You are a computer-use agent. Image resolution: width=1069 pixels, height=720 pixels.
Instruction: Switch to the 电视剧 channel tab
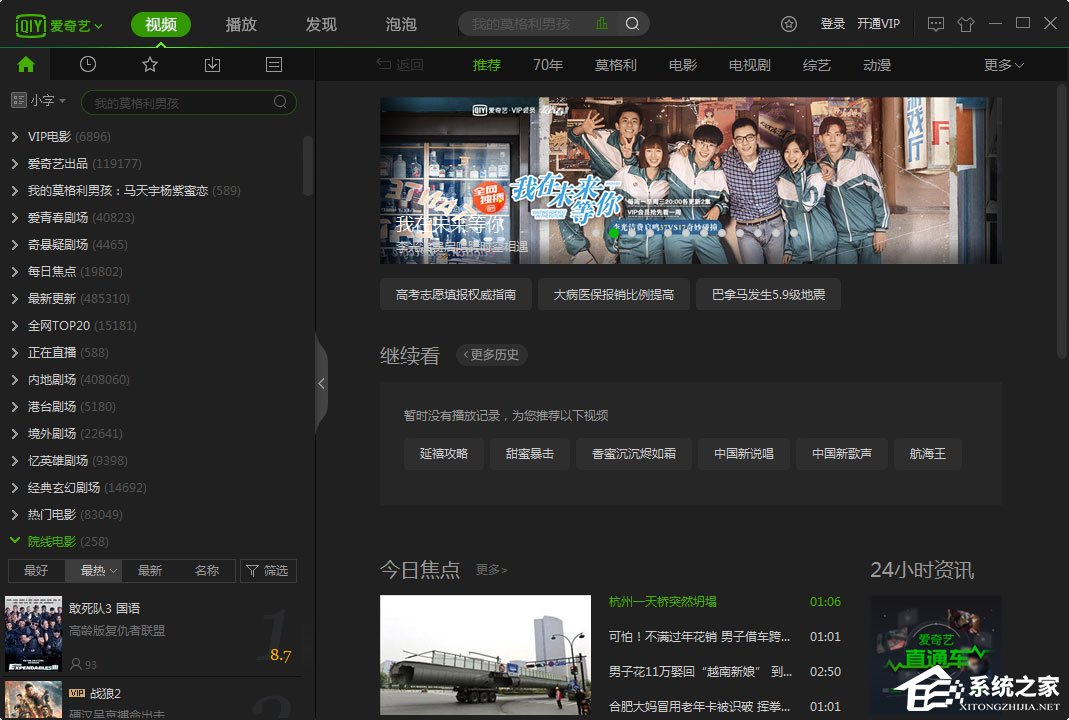click(x=749, y=64)
